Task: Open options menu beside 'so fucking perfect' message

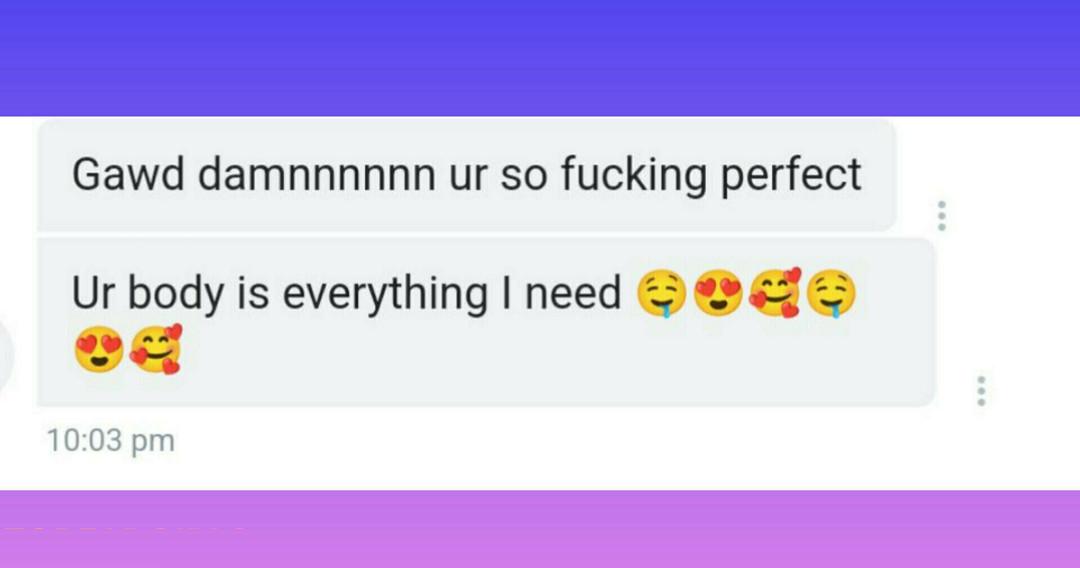Action: click(942, 215)
